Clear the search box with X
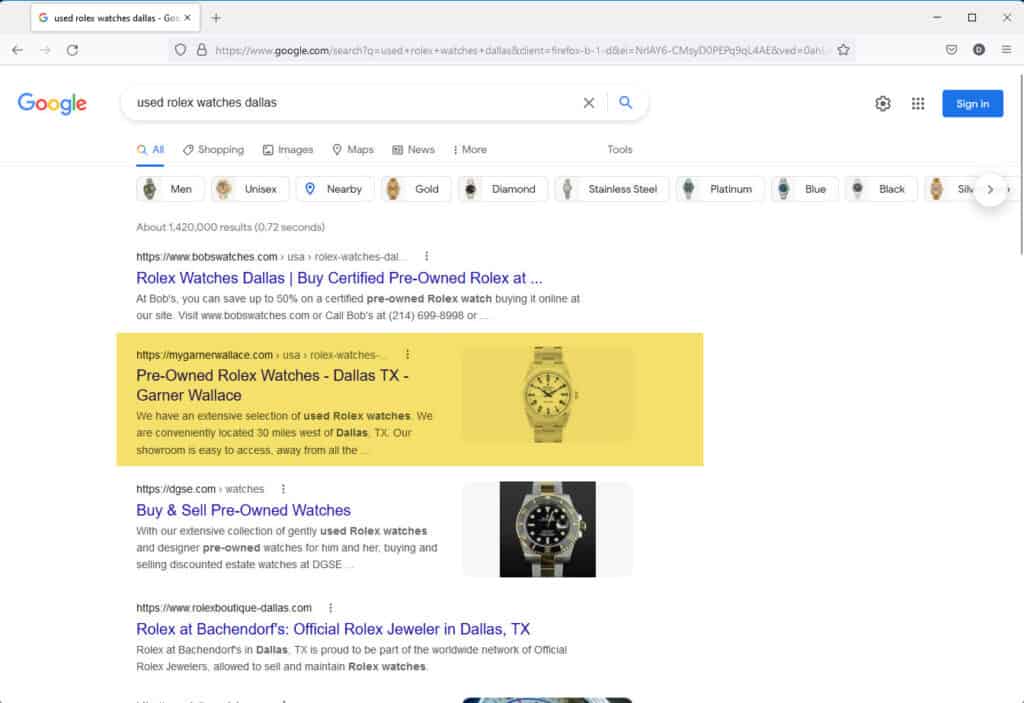 click(x=588, y=103)
